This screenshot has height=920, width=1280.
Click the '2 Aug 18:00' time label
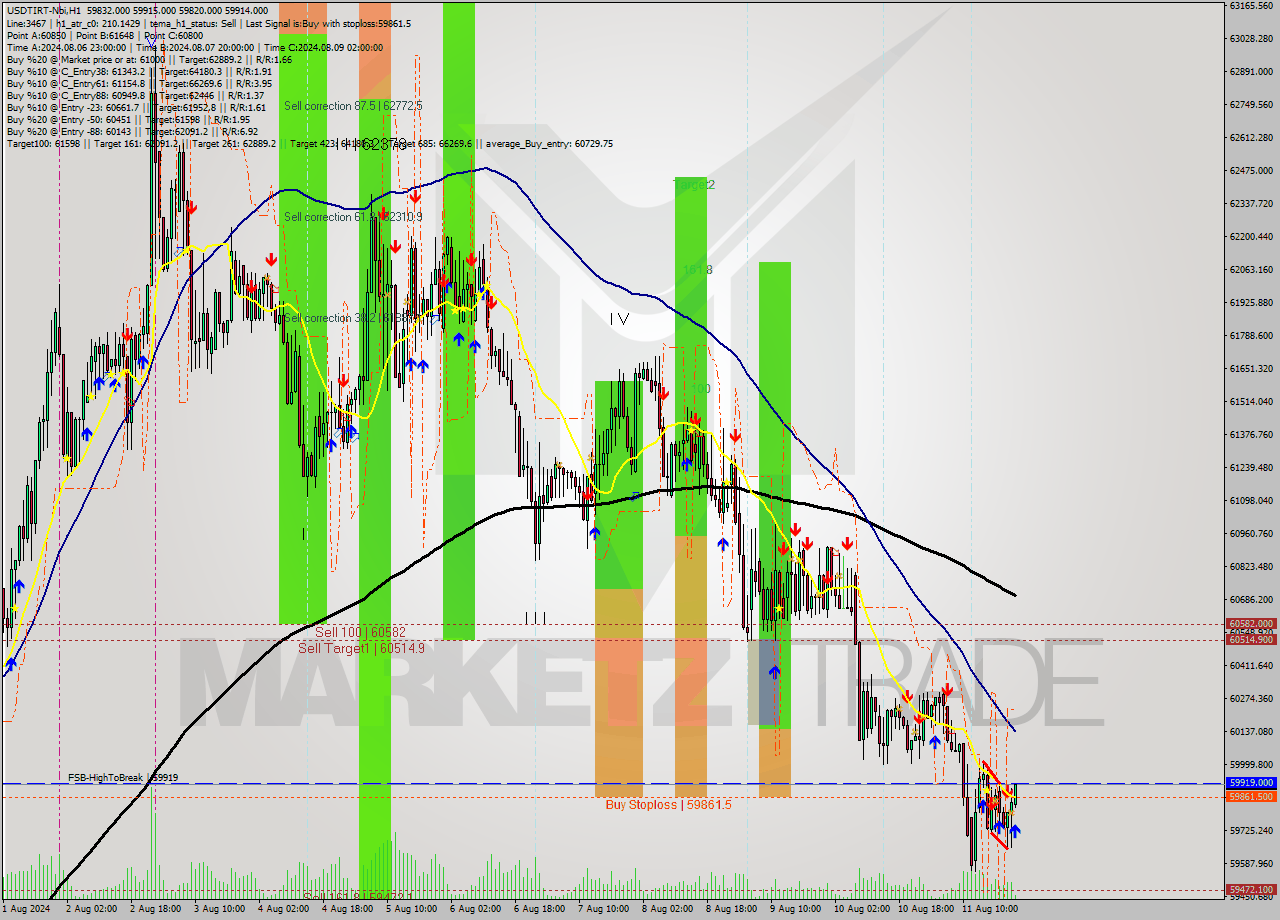click(x=153, y=908)
